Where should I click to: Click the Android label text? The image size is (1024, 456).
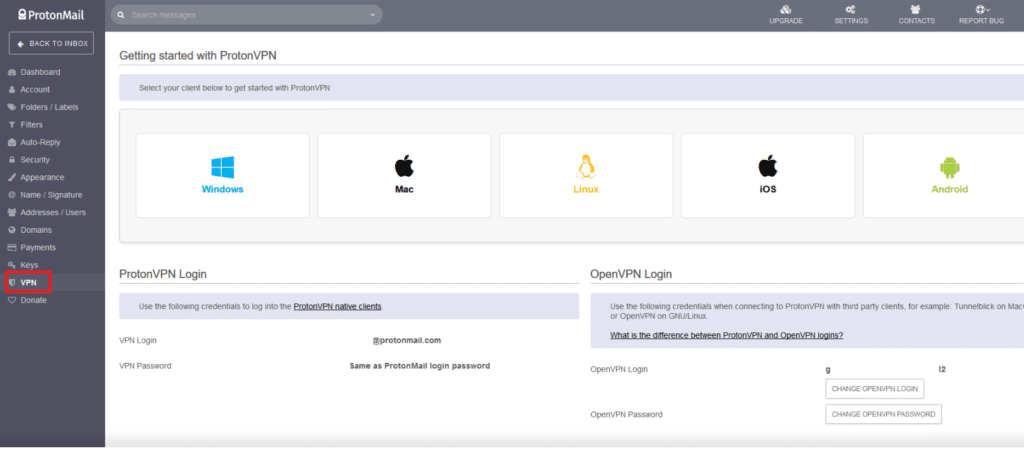[x=950, y=189]
